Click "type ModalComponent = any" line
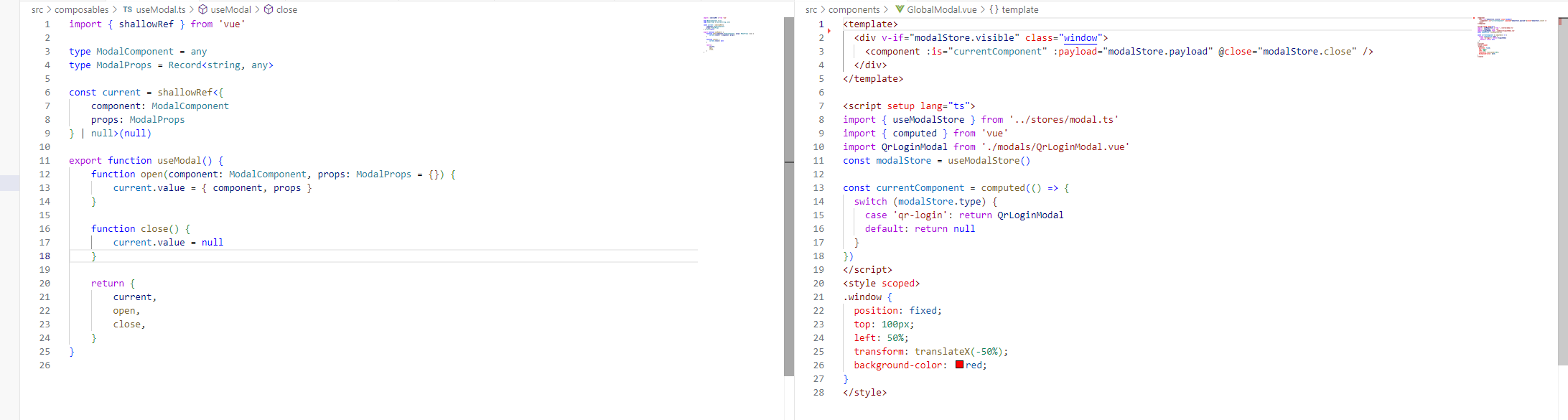 (x=138, y=51)
